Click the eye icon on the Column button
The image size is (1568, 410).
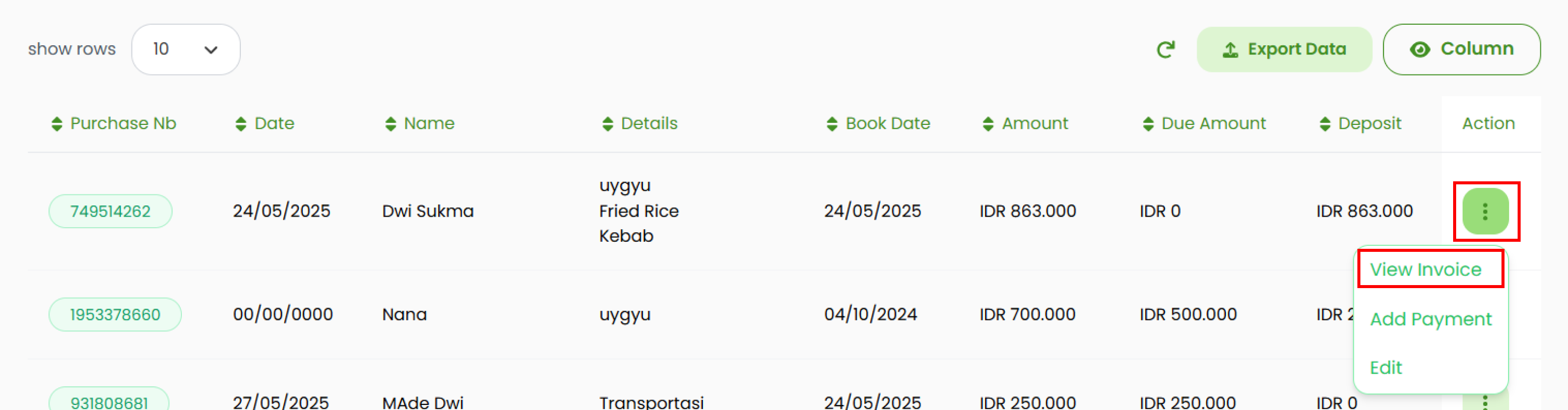coord(1421,50)
